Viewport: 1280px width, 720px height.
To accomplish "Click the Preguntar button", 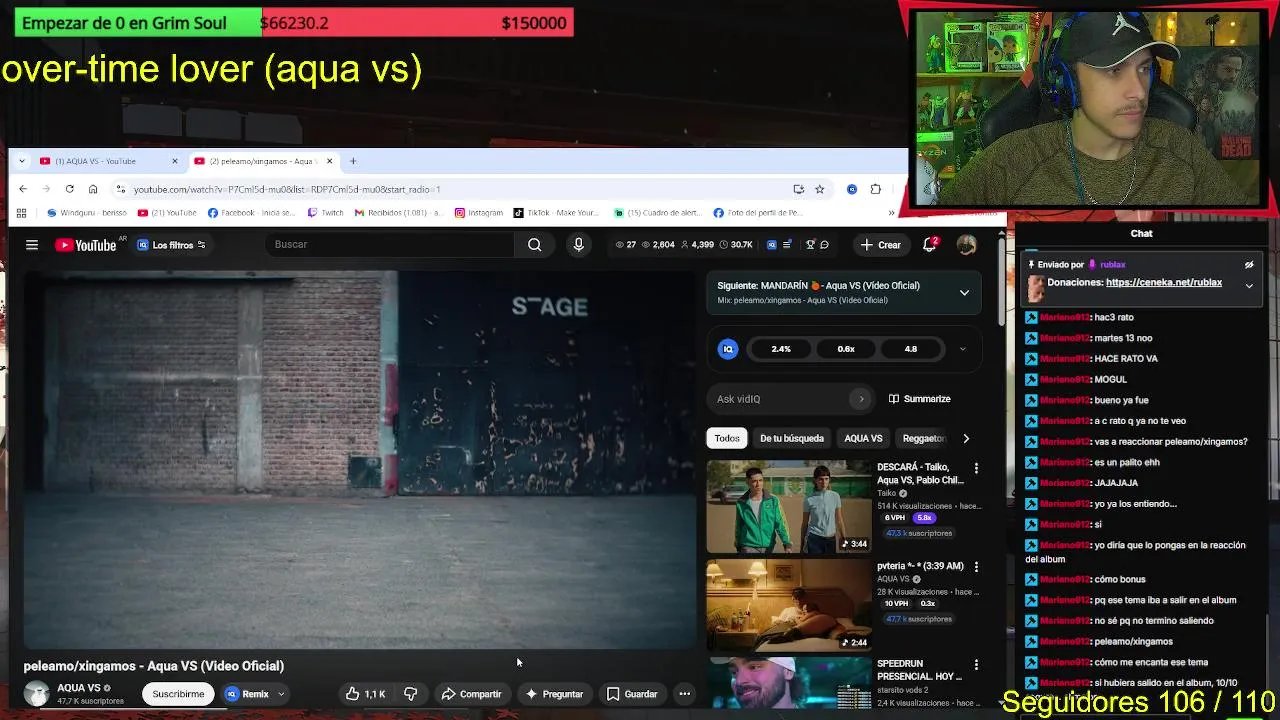I will pos(554,694).
